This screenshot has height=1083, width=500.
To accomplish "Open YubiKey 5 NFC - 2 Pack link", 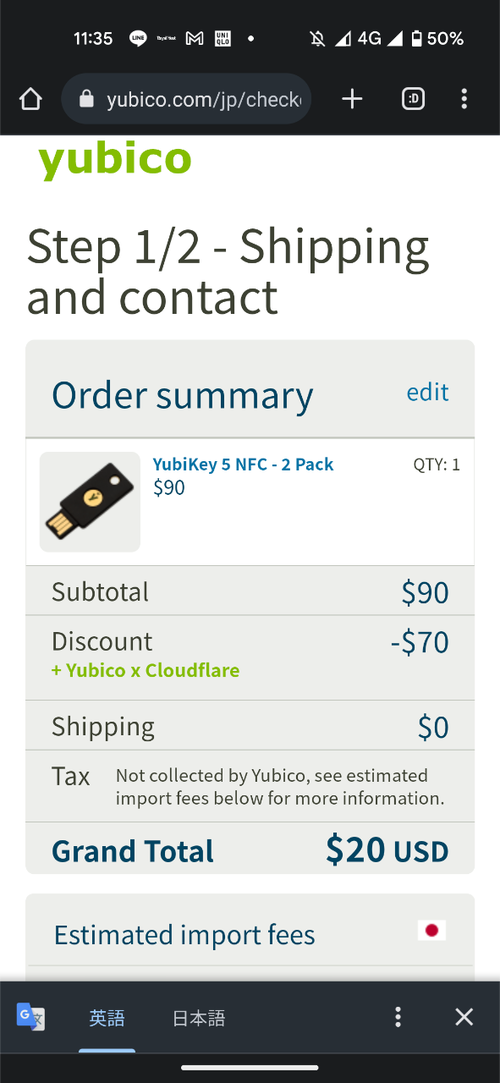I will point(243,464).
